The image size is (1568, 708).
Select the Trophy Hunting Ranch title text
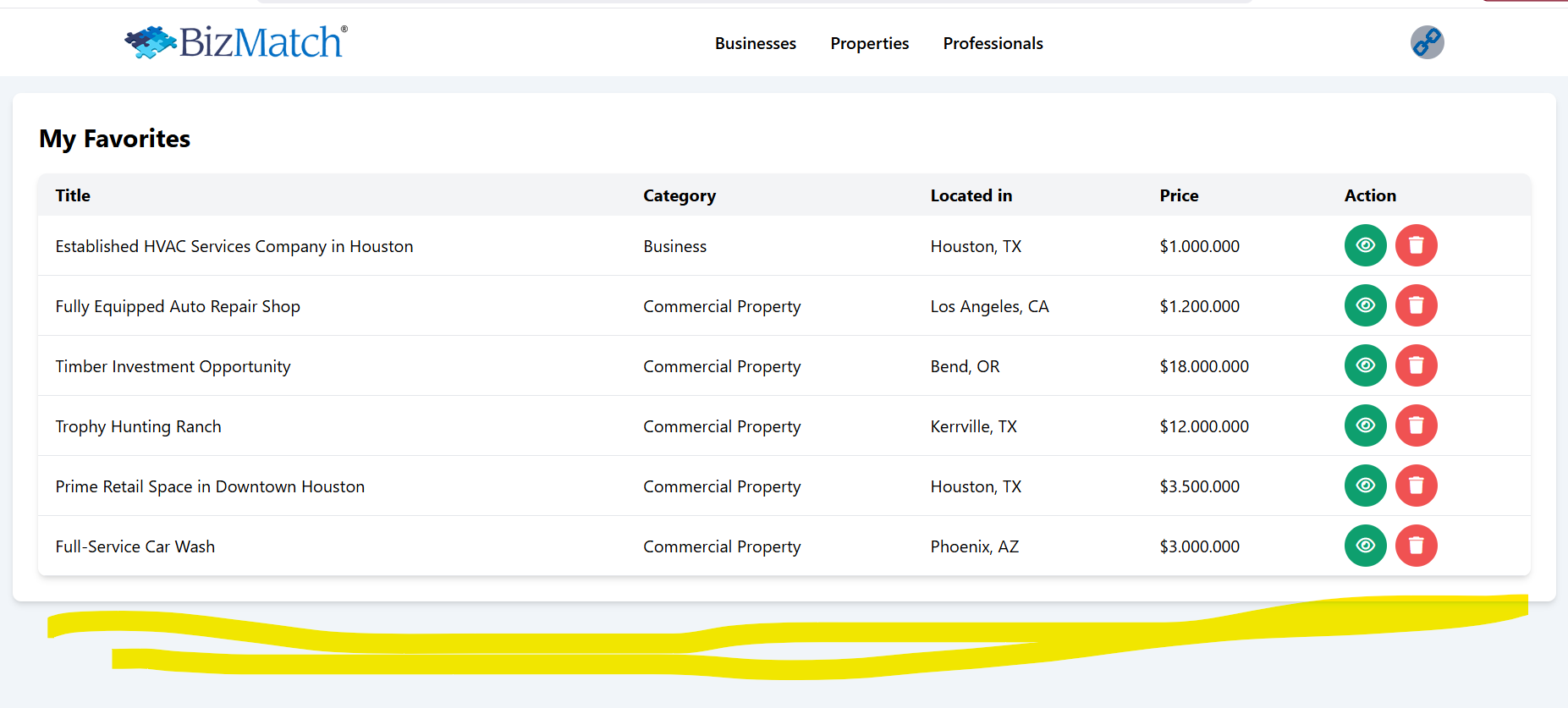138,426
